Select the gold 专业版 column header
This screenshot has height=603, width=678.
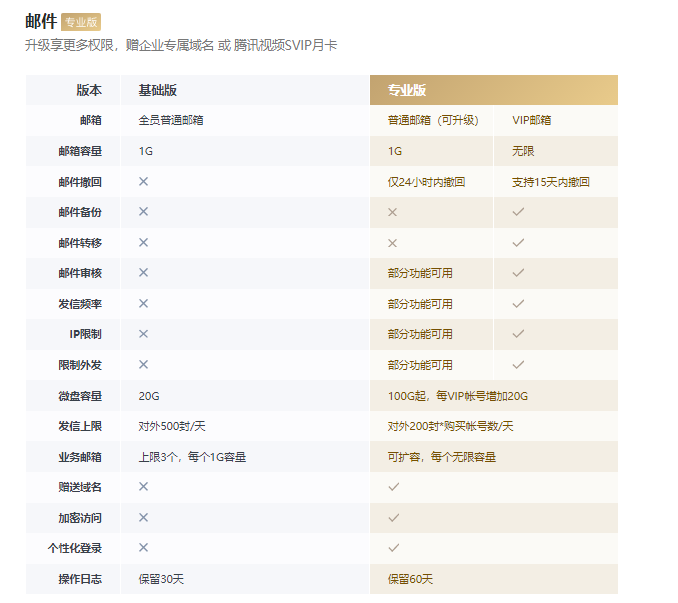(x=407, y=90)
